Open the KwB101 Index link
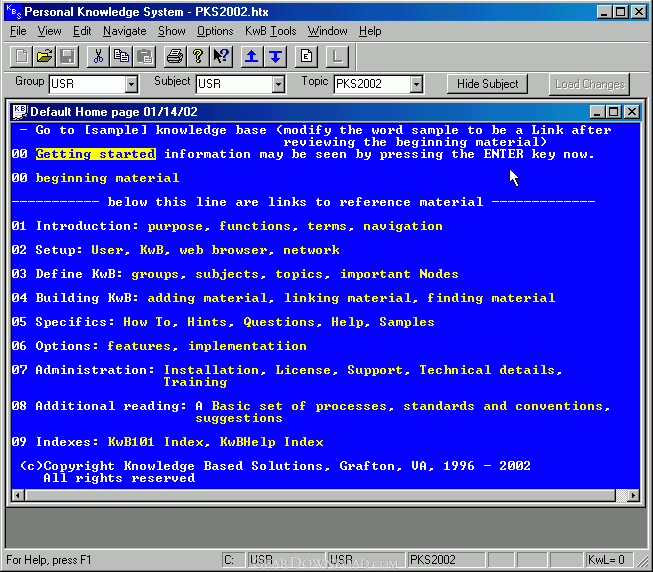 (155, 442)
